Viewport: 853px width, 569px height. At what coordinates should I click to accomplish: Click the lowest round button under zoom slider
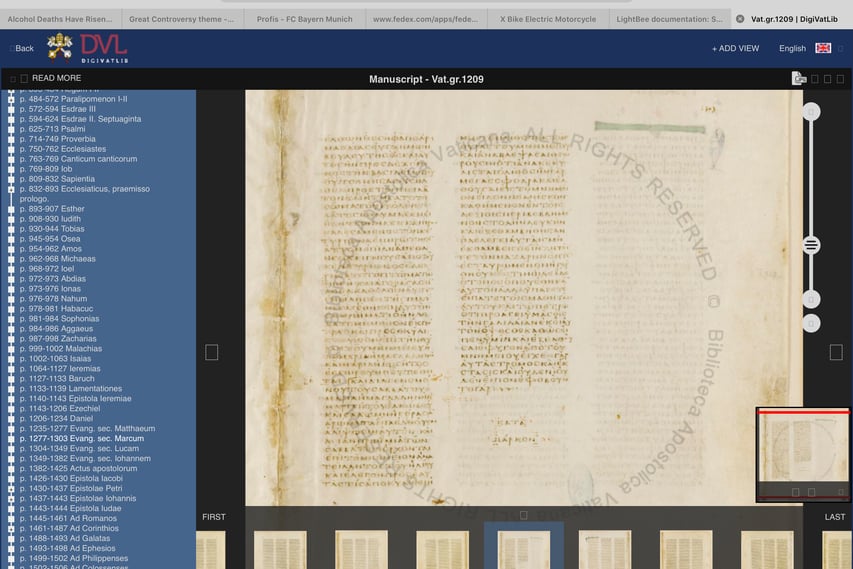coord(811,323)
